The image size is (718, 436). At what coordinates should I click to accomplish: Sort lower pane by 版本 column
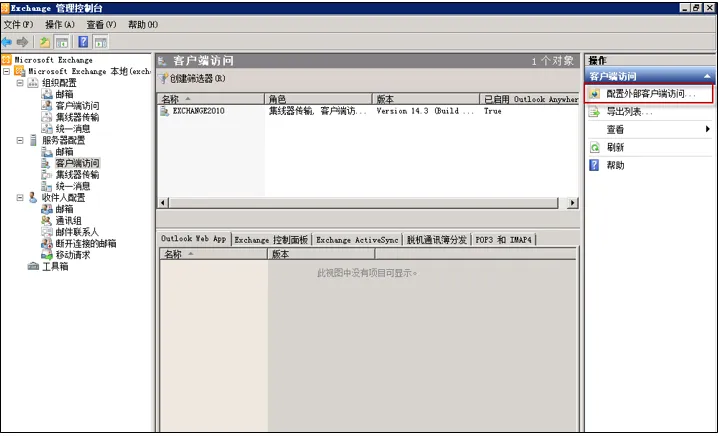321,254
